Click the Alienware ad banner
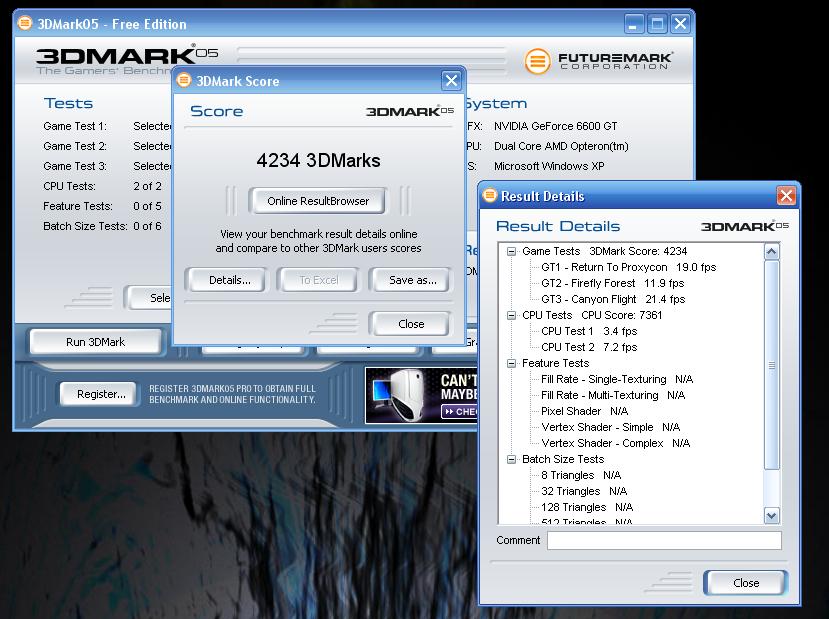This screenshot has height=619, width=829. click(x=421, y=395)
